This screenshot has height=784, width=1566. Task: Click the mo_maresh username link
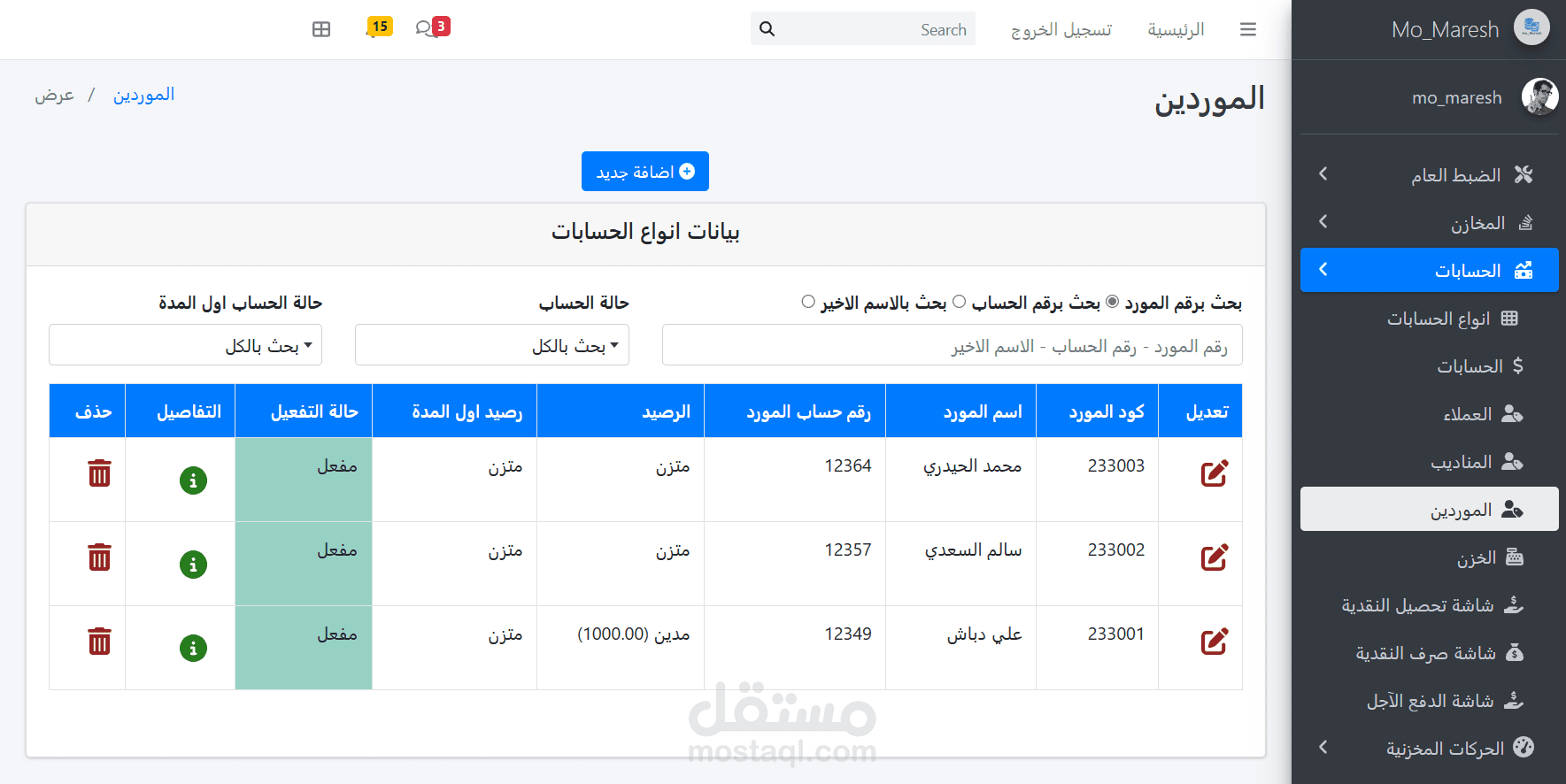(1457, 97)
